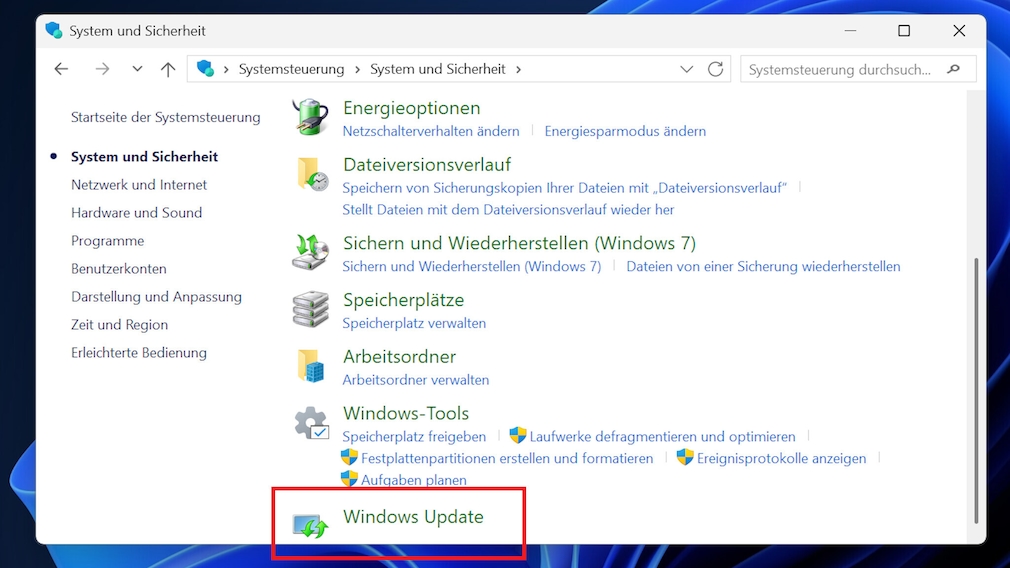Expand chevron after System und Sicherheit breadcrumb

519,69
